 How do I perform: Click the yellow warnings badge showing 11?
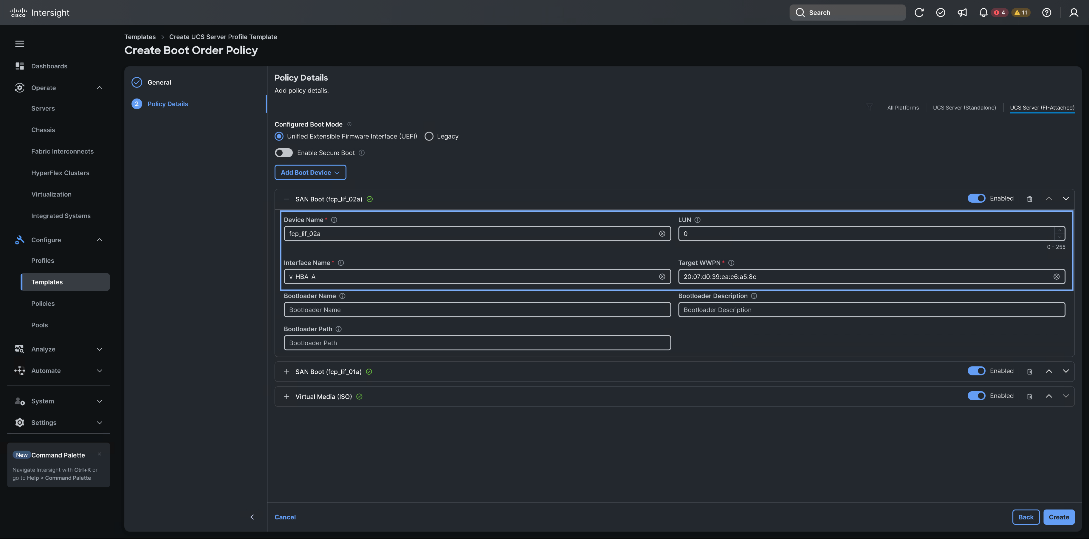click(x=1020, y=13)
